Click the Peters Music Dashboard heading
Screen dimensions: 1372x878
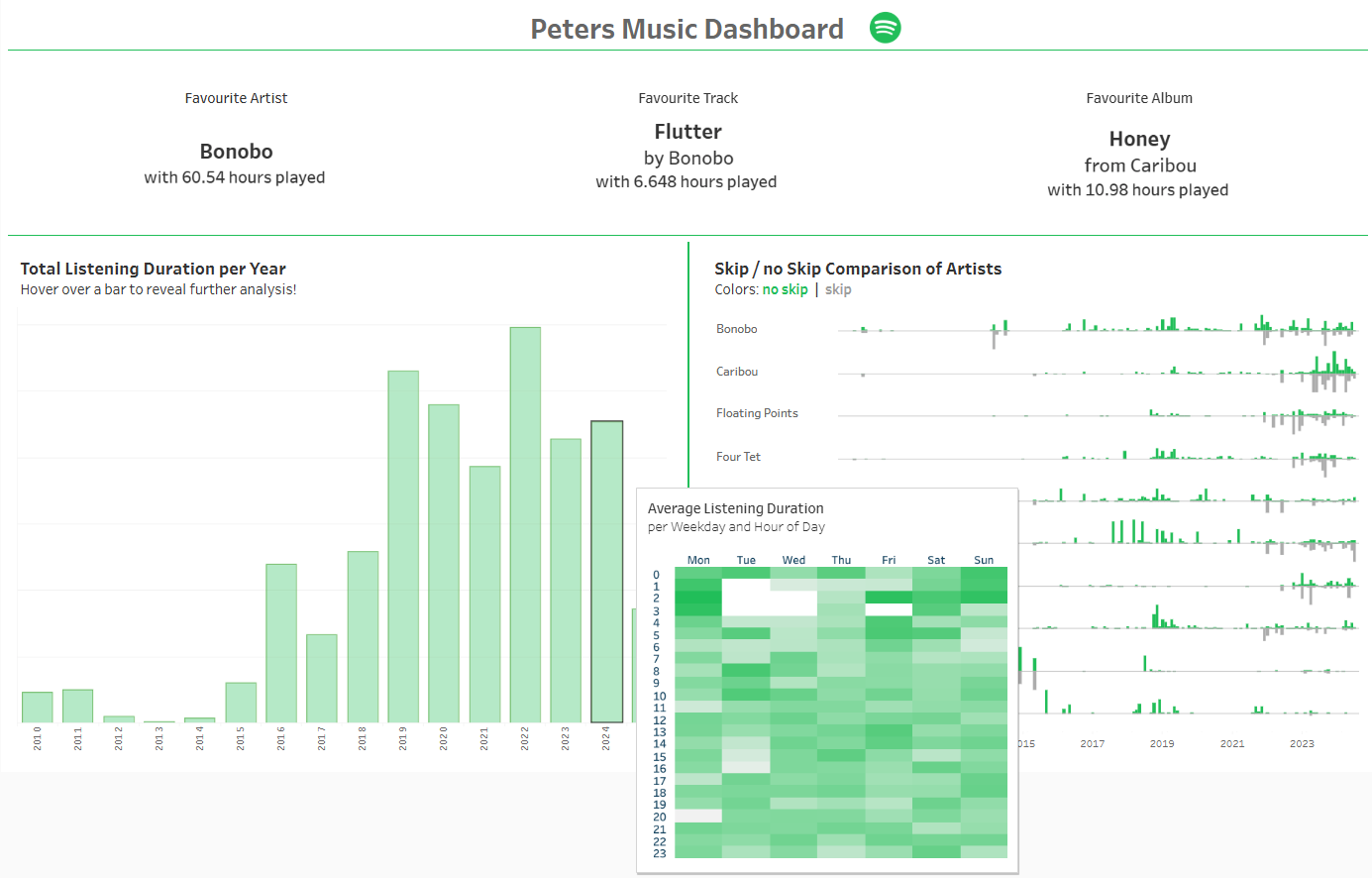686,29
